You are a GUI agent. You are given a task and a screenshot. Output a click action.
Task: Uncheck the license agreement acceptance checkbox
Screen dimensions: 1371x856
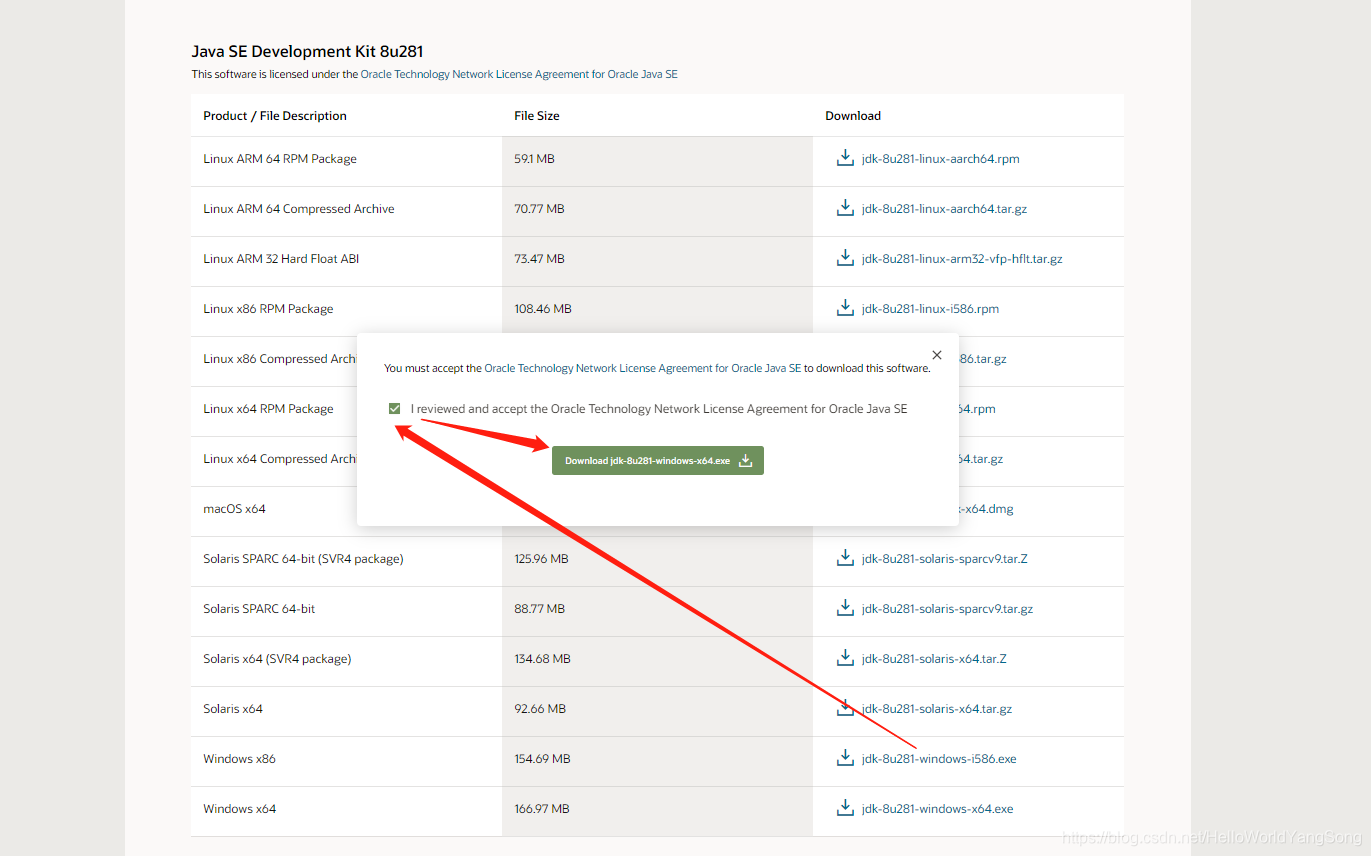coord(395,409)
